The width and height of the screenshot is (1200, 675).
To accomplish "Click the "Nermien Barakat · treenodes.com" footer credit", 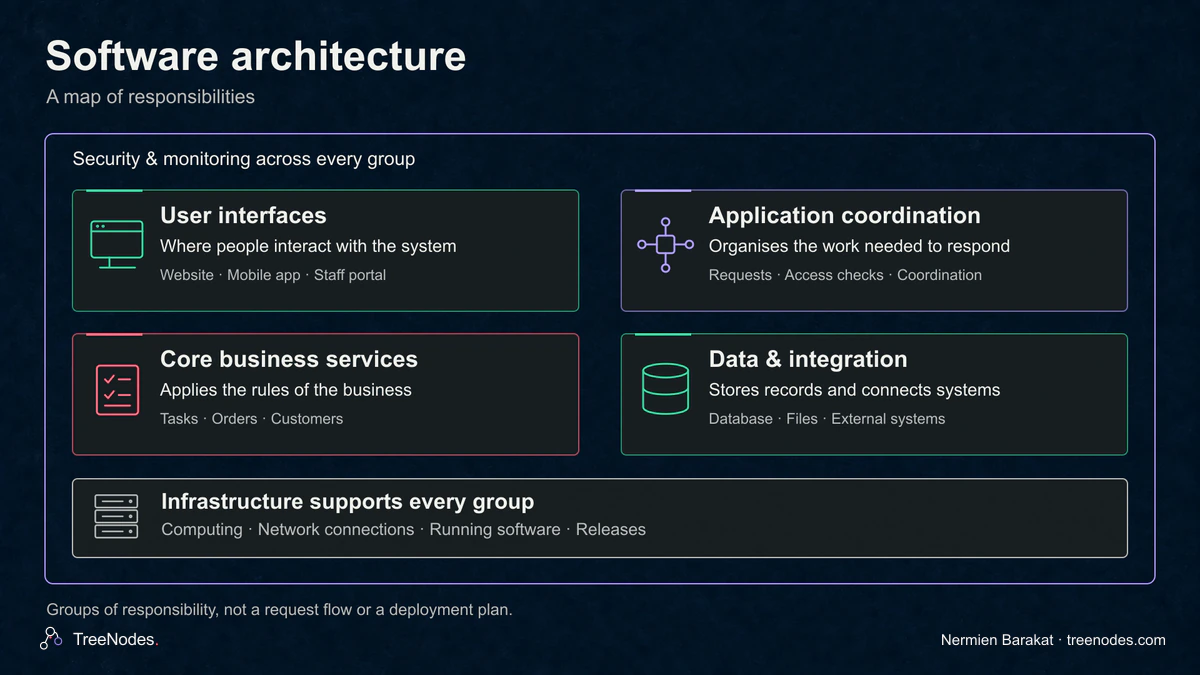I will [x=1053, y=640].
